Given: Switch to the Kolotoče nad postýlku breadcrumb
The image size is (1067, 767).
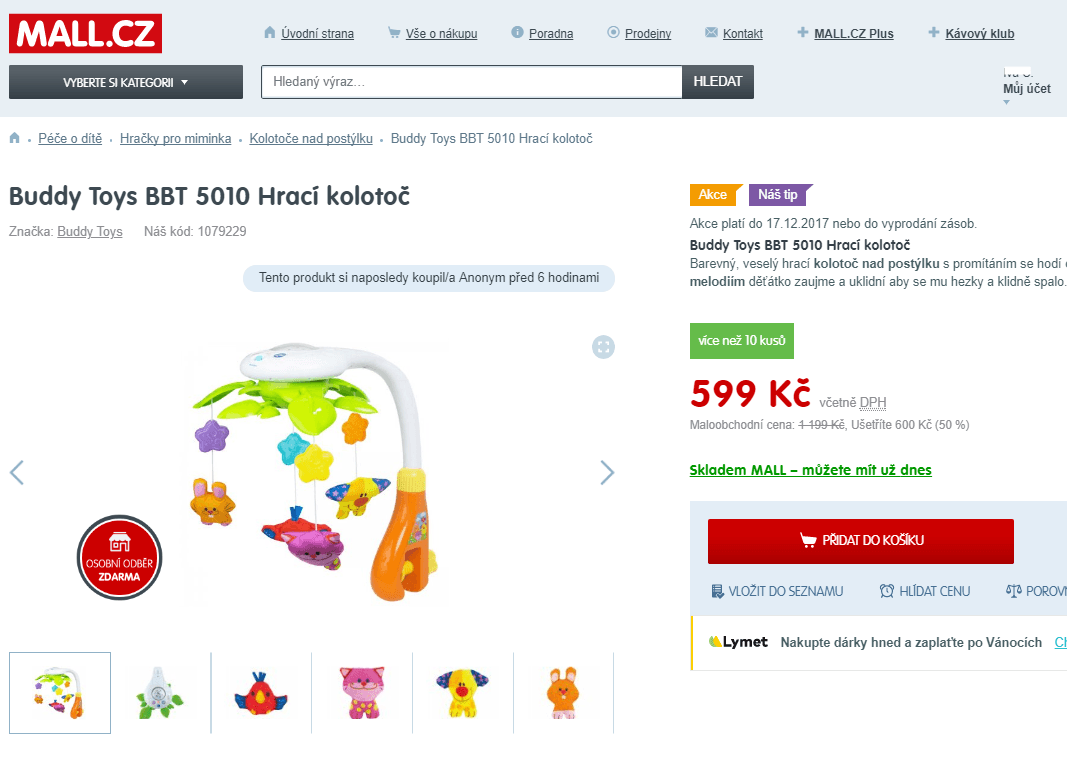Looking at the screenshot, I should pos(310,137).
